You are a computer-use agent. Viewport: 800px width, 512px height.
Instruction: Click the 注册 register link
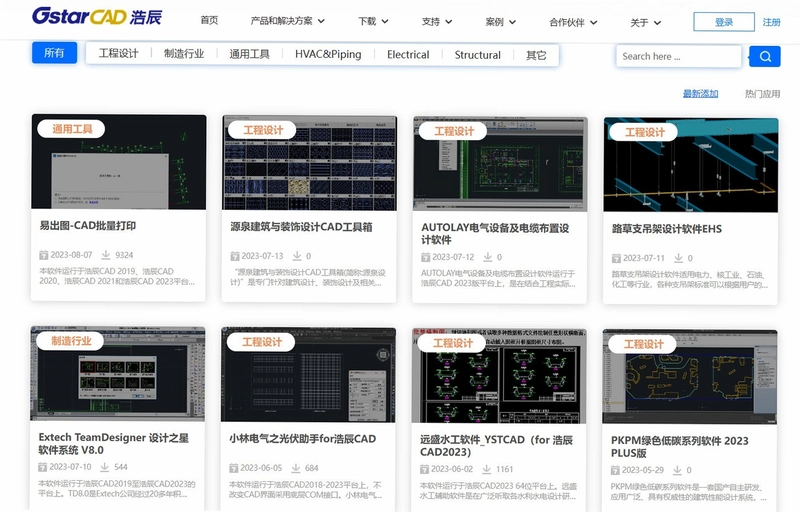click(x=771, y=22)
